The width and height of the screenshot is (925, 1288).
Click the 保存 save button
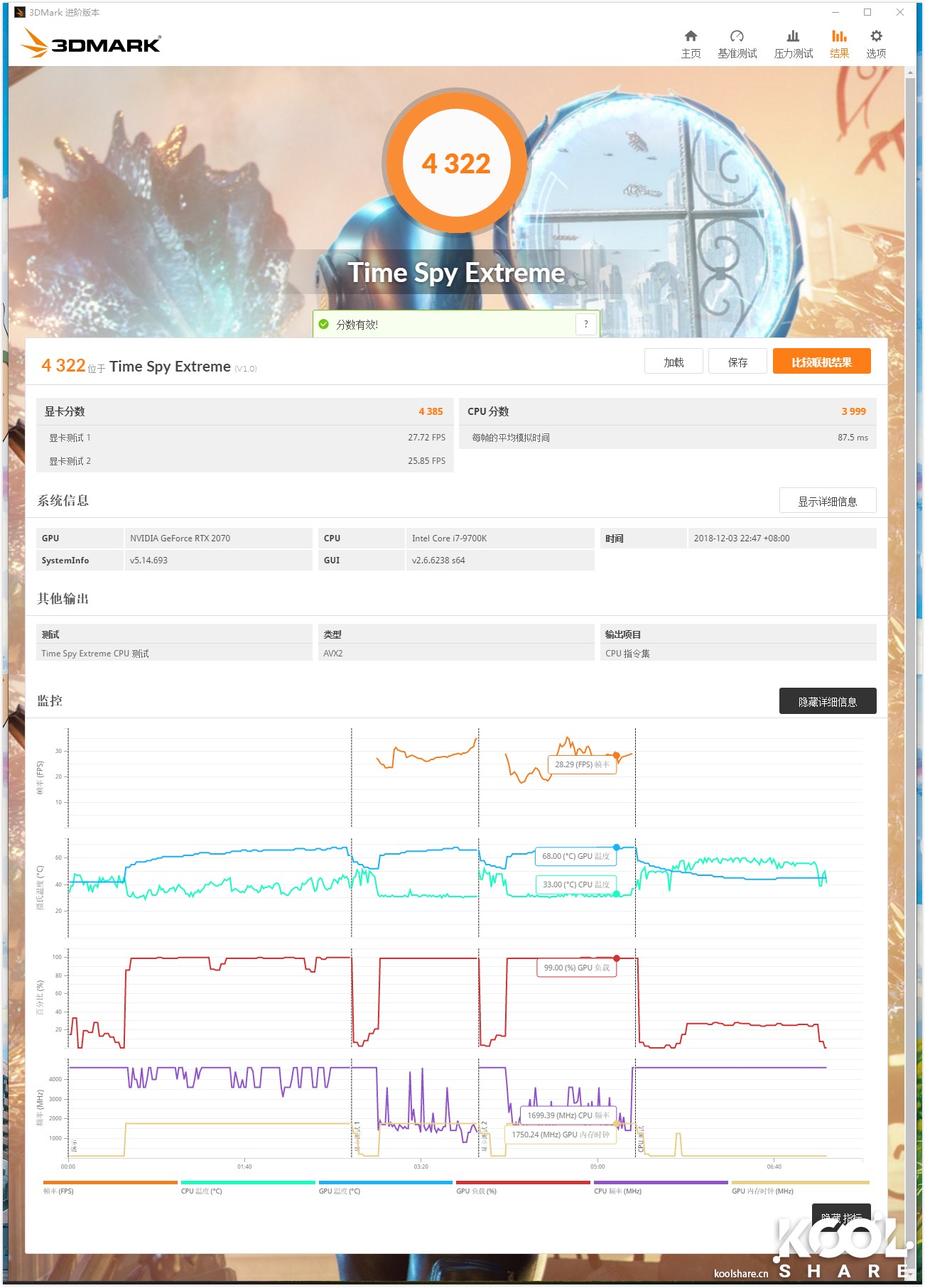[737, 362]
